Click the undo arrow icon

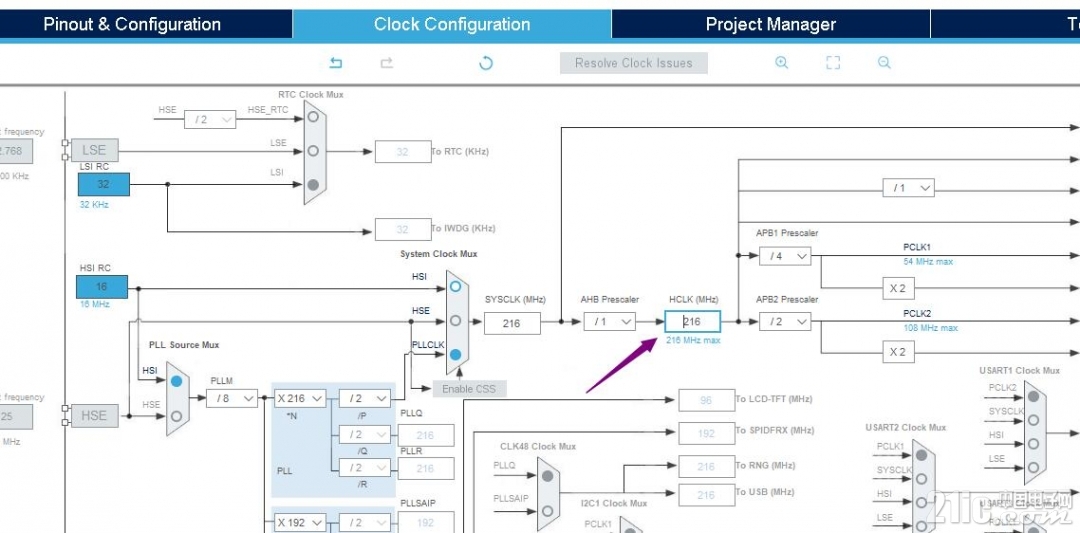pos(335,63)
